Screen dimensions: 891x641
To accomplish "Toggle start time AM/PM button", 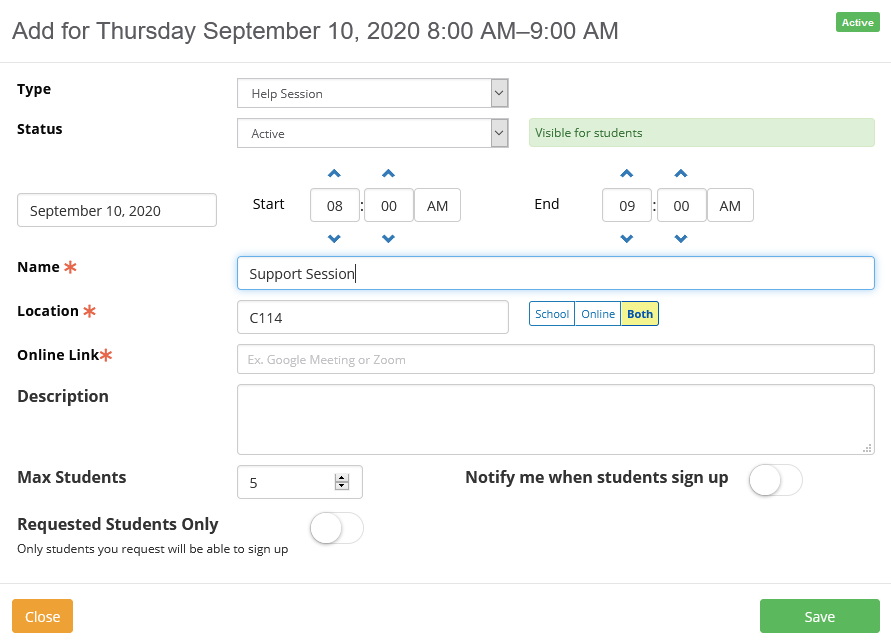I will (x=437, y=206).
